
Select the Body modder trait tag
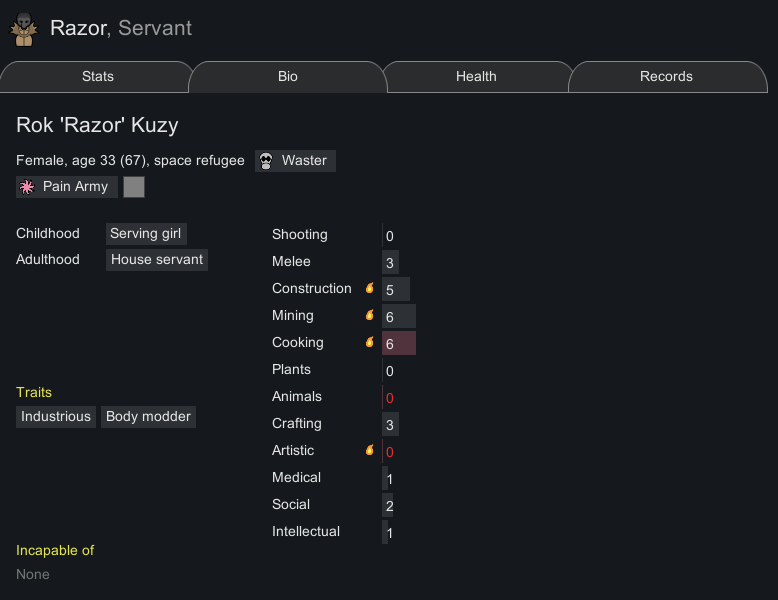point(148,417)
